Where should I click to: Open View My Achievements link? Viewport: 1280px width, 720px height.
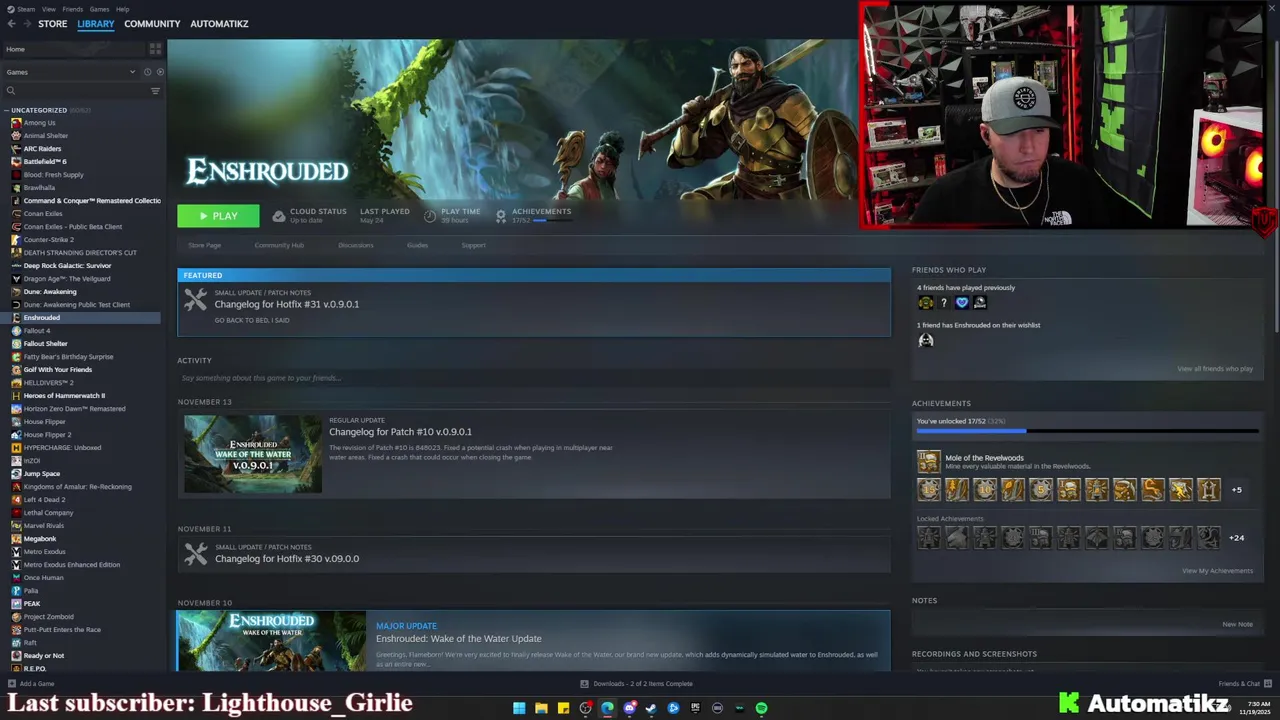1217,571
